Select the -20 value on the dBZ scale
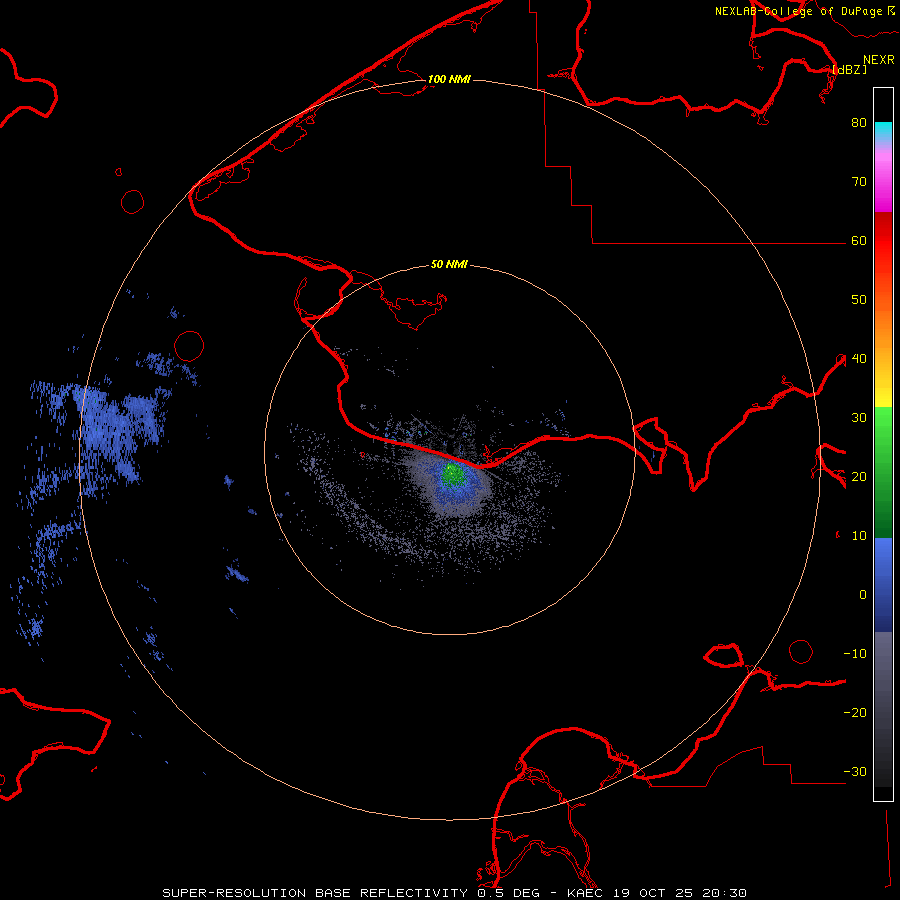Image resolution: width=900 pixels, height=900 pixels. coord(855,713)
